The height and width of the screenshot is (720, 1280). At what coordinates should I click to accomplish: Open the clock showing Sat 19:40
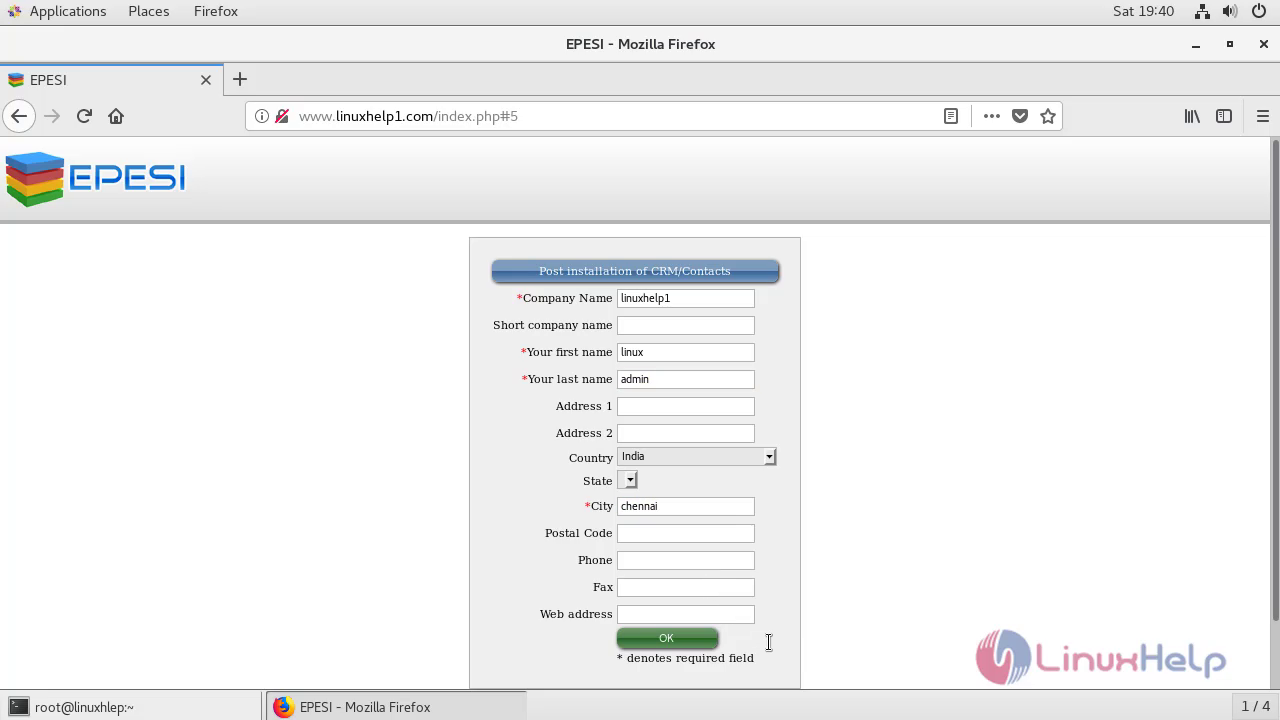point(1143,11)
